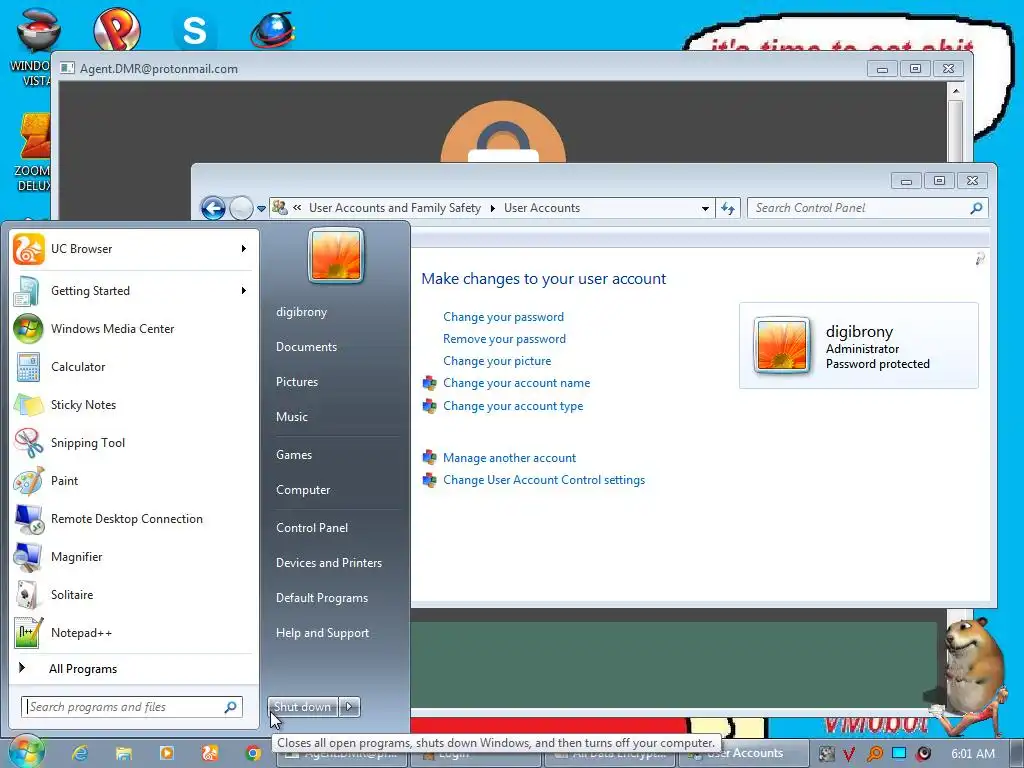Click search magnifier icon in Control Panel
Screen dimensions: 1024x768
click(976, 208)
